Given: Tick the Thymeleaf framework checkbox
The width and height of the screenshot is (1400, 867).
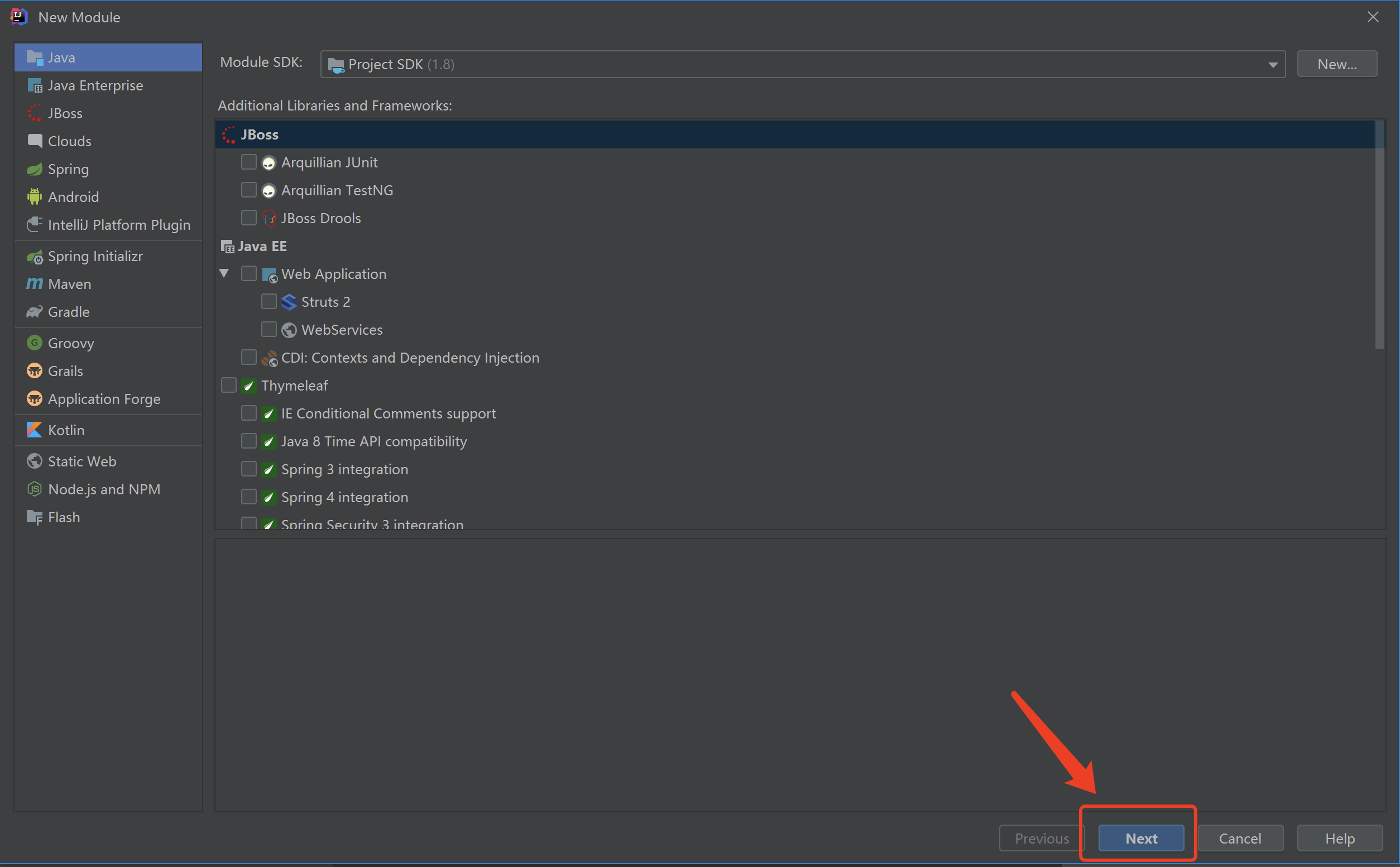Looking at the screenshot, I should (x=229, y=386).
